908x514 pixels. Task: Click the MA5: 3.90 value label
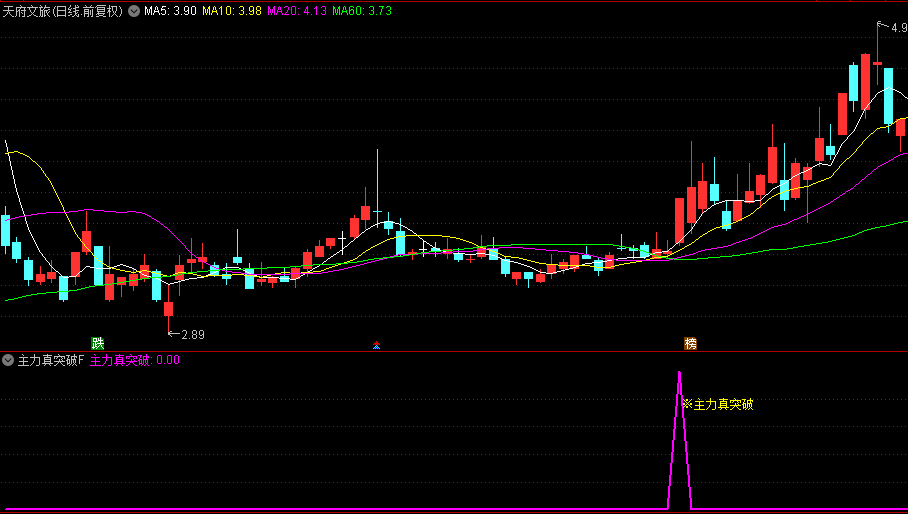170,11
